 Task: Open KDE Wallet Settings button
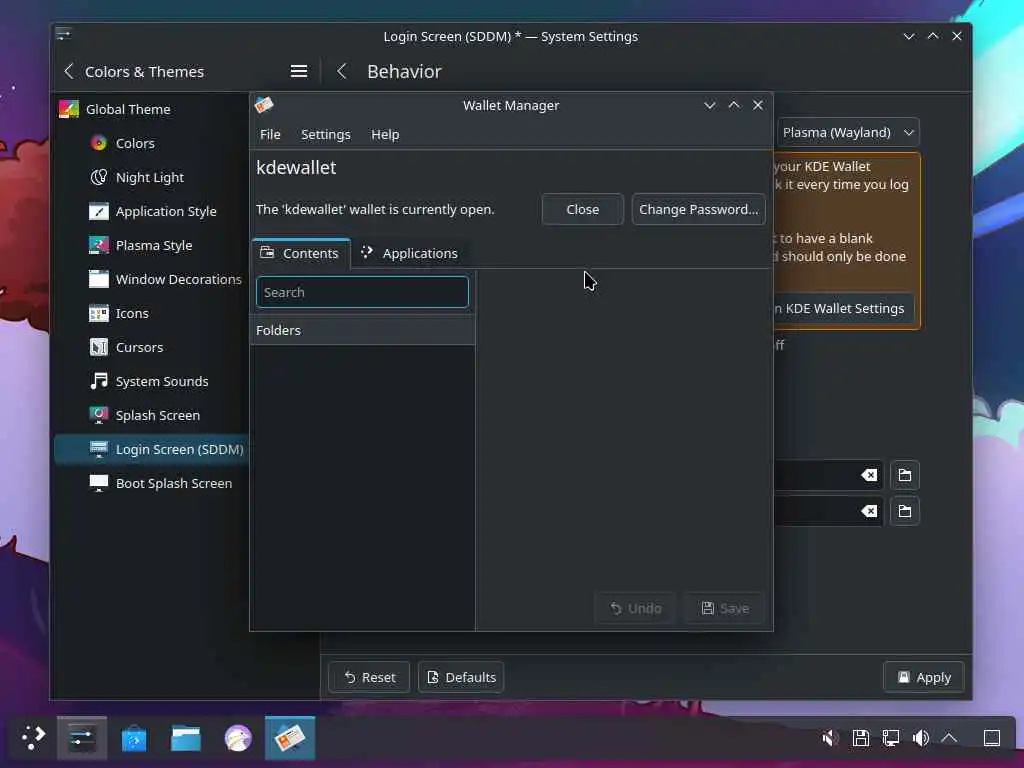tap(844, 309)
